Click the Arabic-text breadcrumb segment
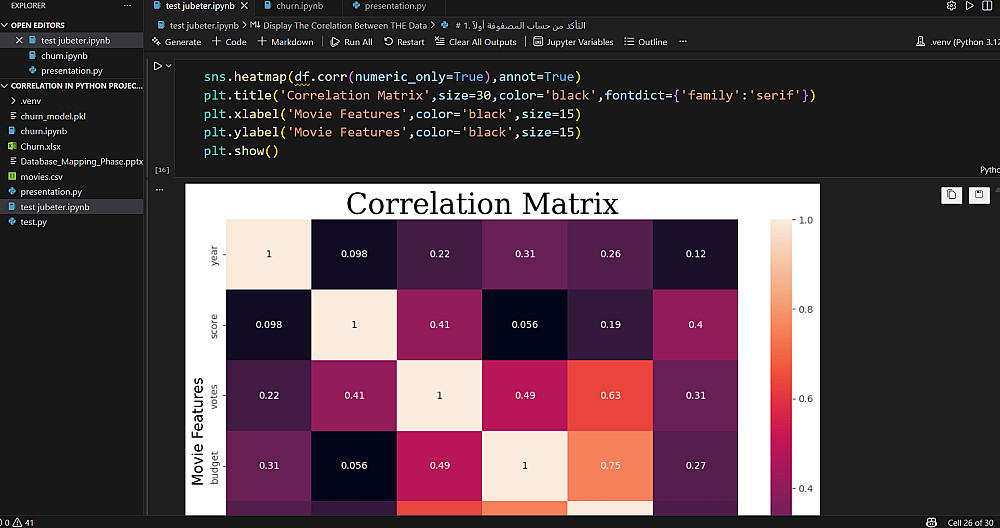Screen dimensions: 1000x528 [521, 26]
